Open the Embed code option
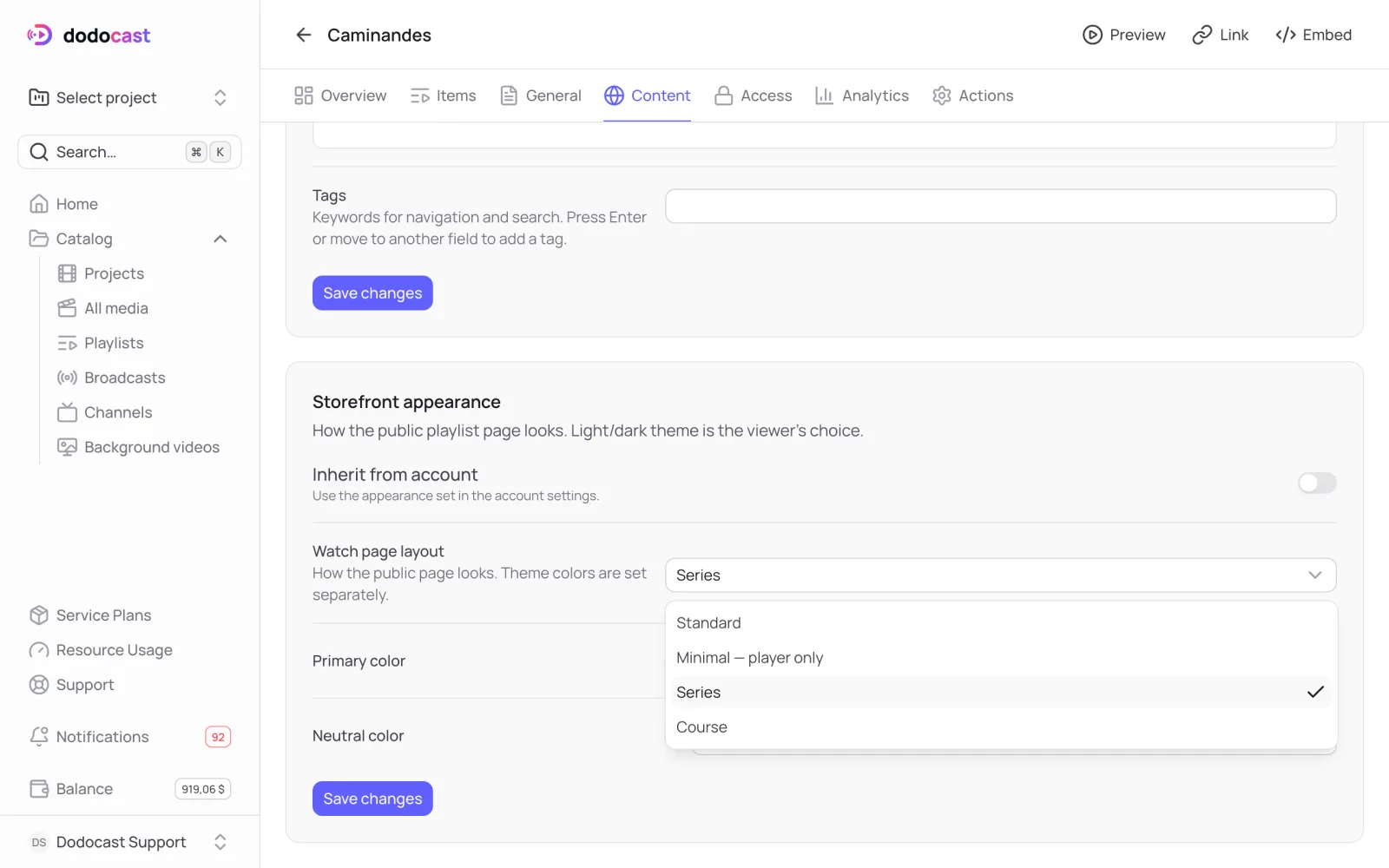This screenshot has height=868, width=1389. [x=1313, y=35]
